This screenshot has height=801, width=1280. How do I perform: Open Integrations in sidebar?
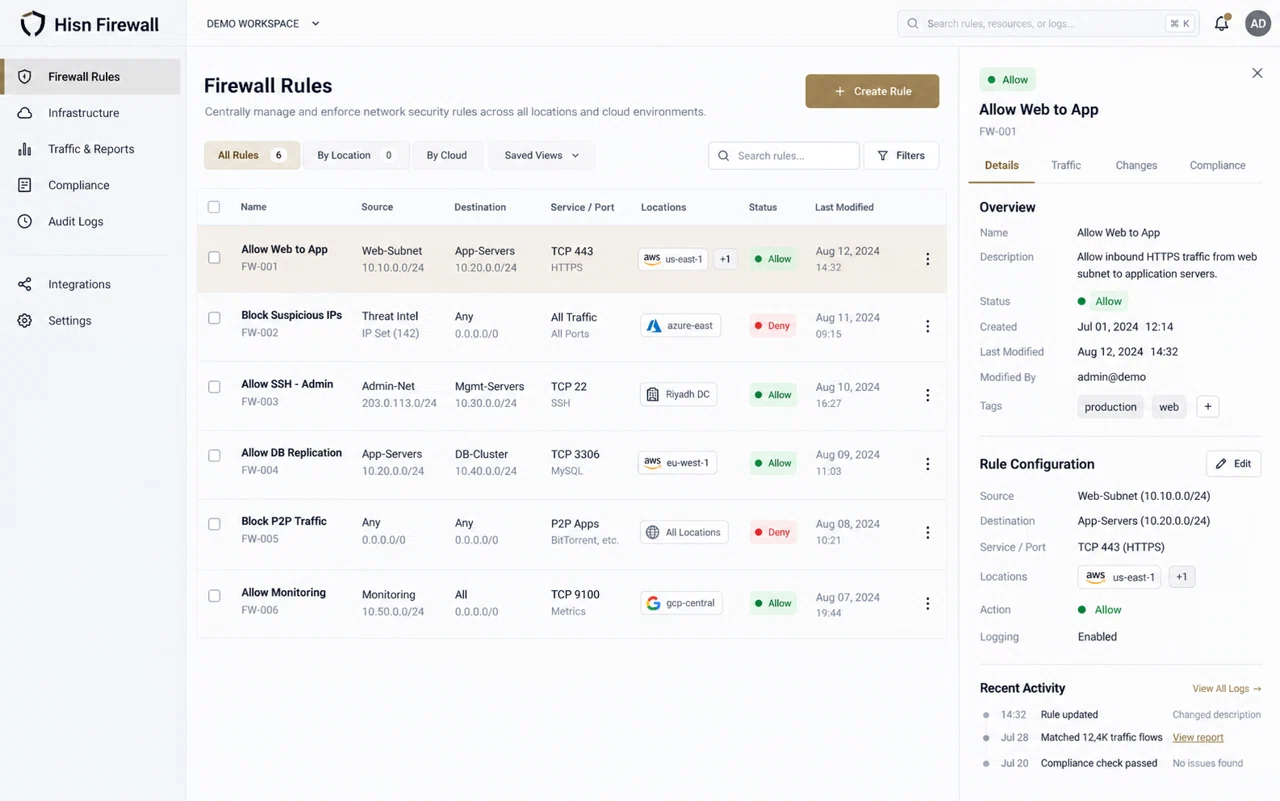tap(91, 284)
